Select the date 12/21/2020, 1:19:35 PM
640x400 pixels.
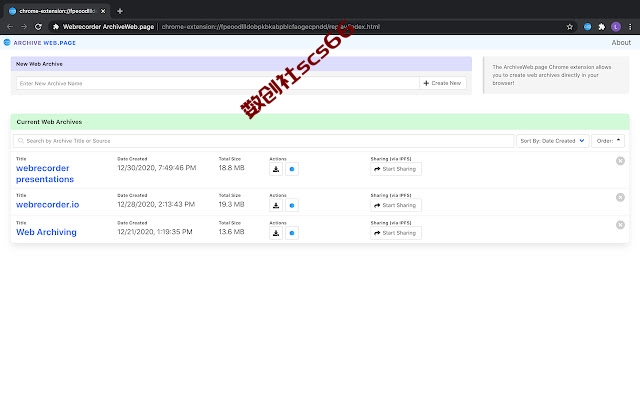[155, 232]
